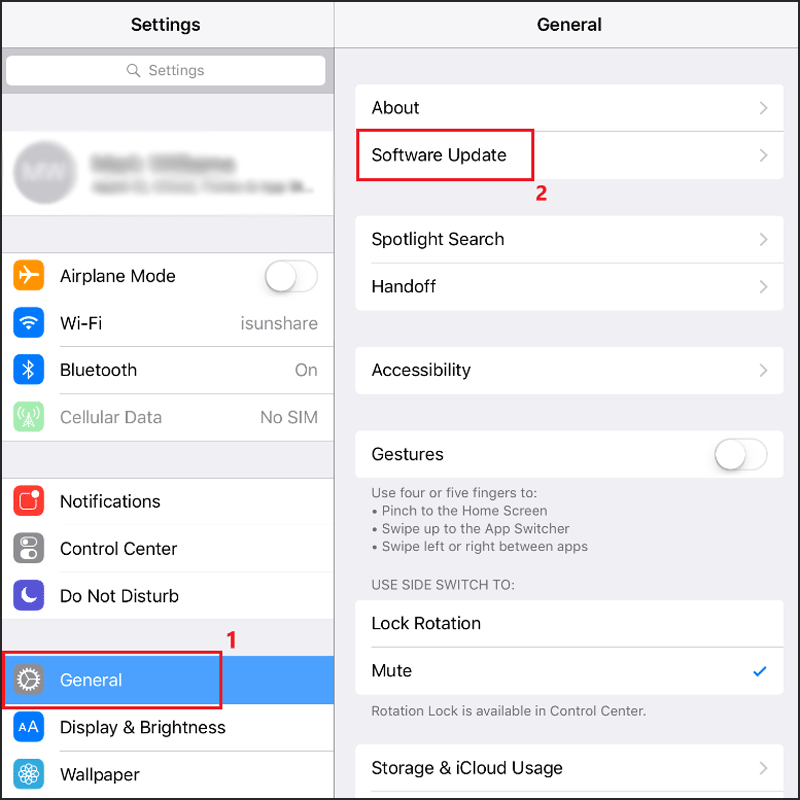The image size is (800, 800).
Task: Open the Spotlight Search row
Action: [569, 239]
